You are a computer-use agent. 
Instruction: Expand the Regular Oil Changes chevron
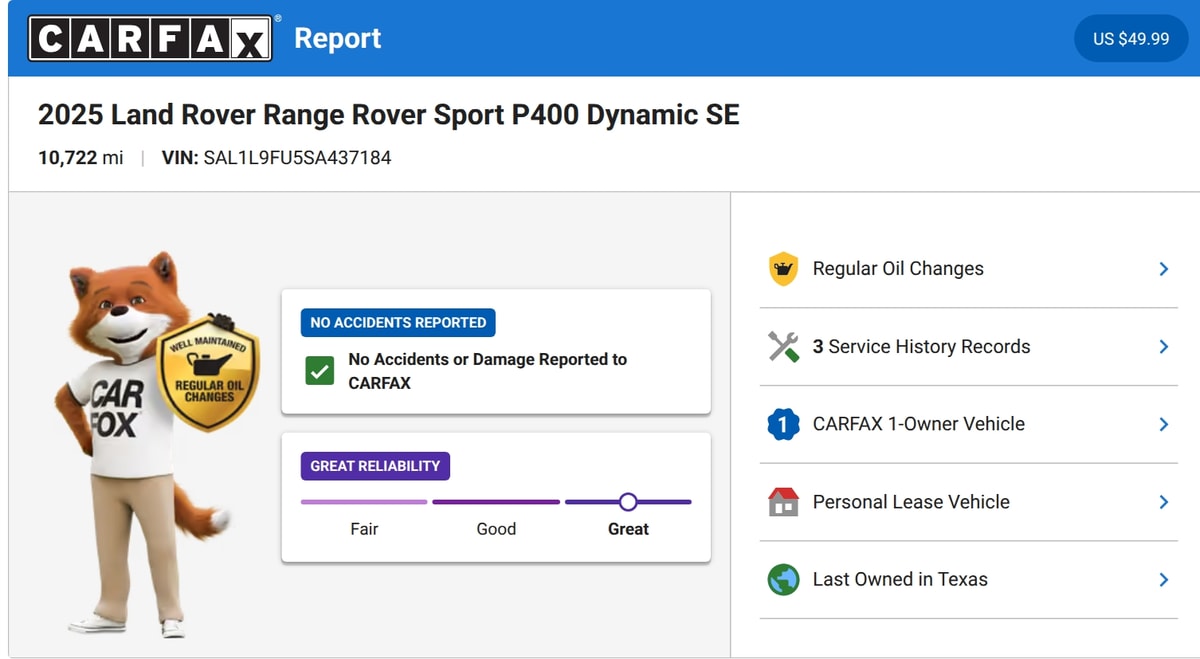[x=1163, y=269]
